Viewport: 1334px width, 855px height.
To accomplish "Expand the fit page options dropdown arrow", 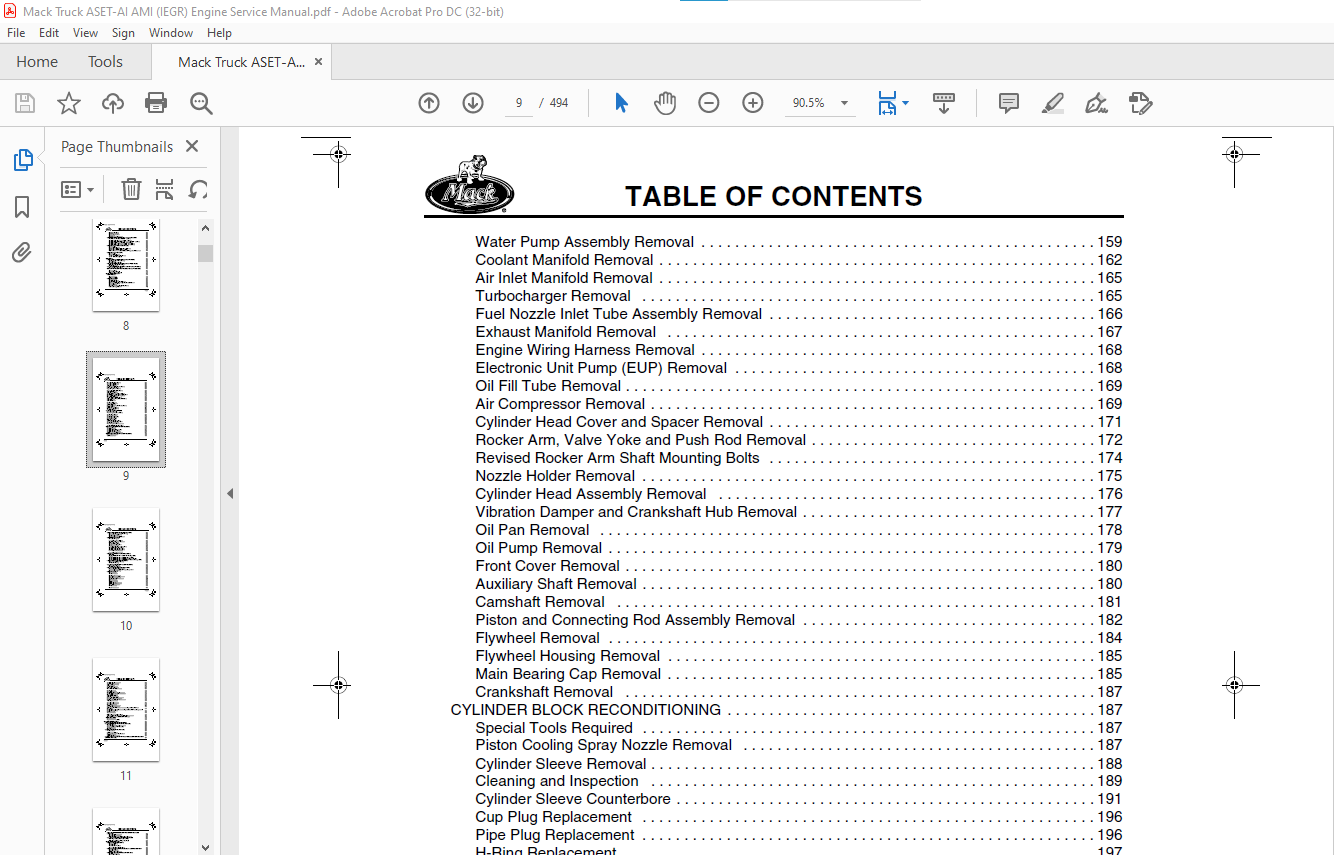I will click(x=905, y=103).
